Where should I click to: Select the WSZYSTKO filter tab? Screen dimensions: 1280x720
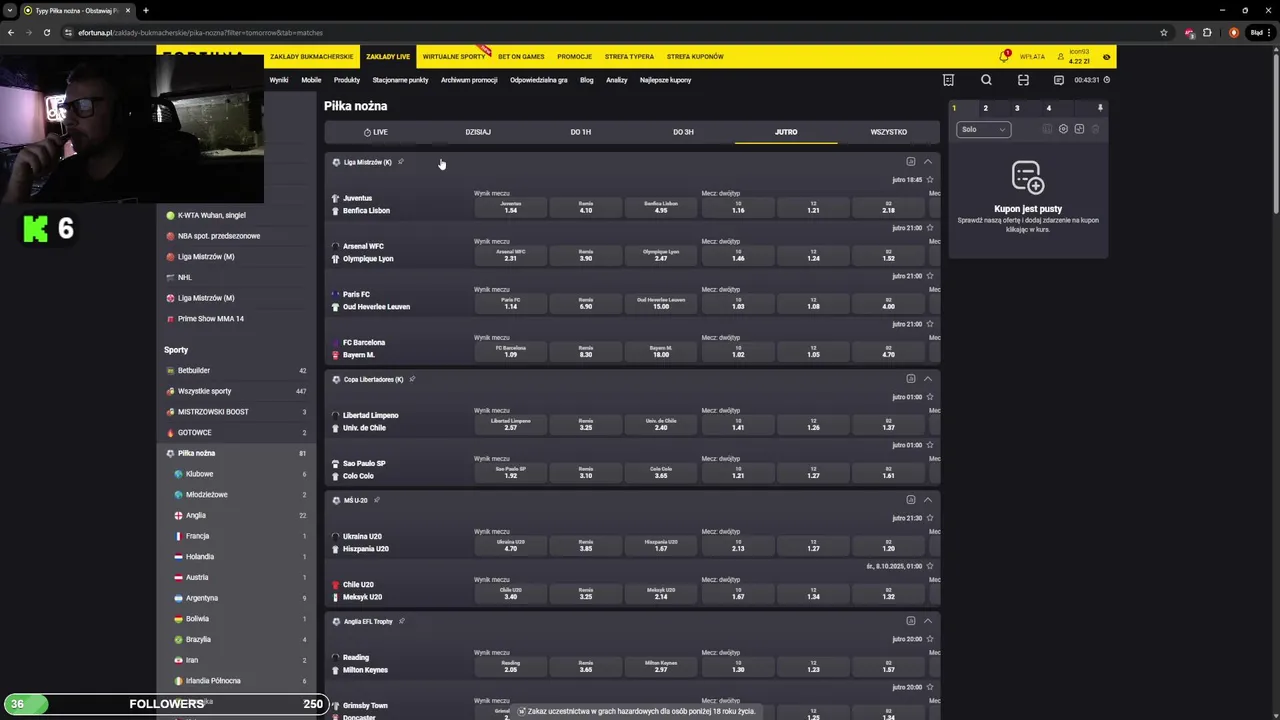(889, 132)
